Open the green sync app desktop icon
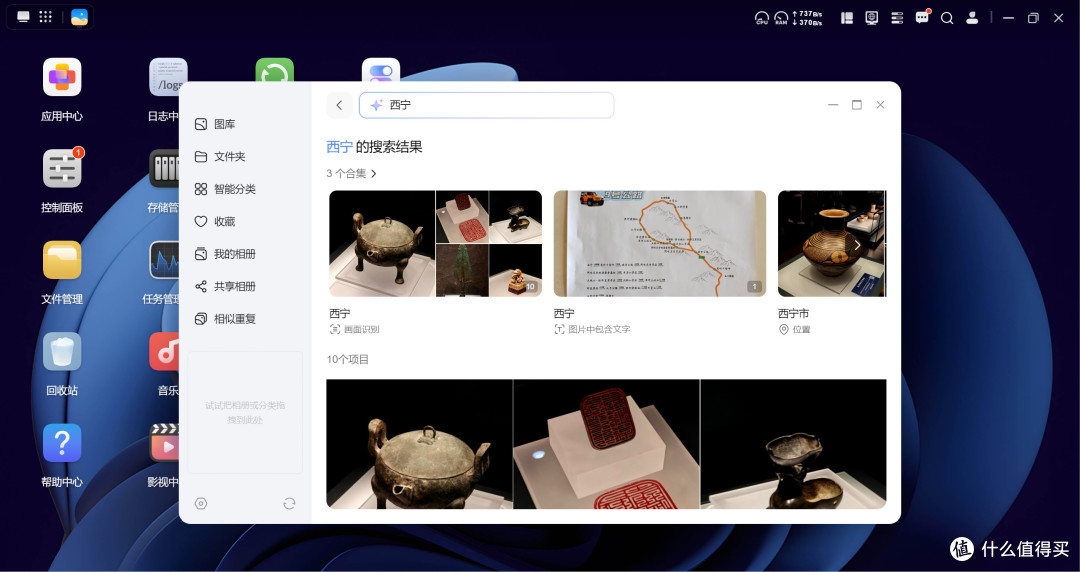1080x572 pixels. click(275, 70)
